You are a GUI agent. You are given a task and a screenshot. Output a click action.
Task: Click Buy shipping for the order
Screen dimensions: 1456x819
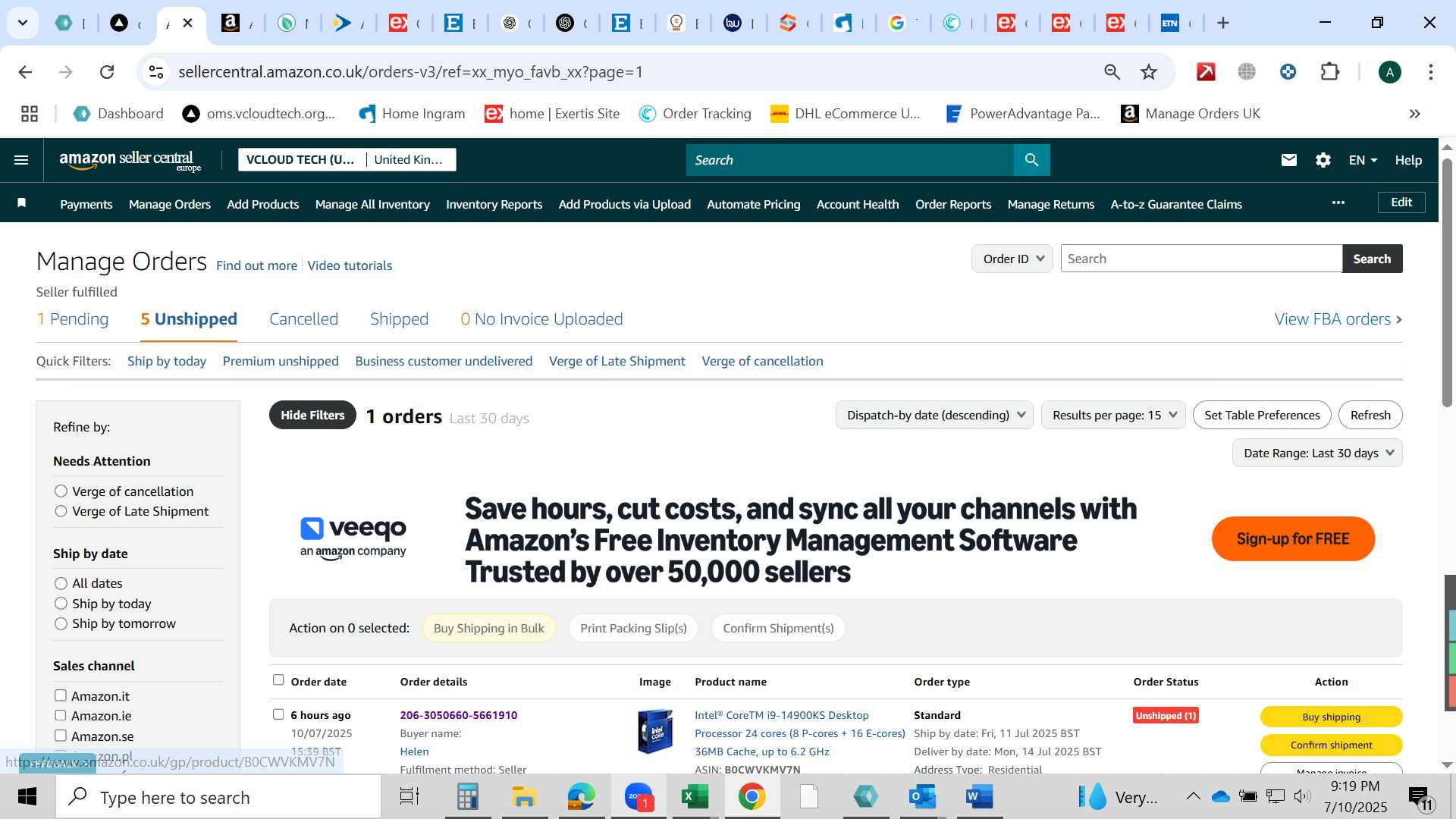[1331, 717]
